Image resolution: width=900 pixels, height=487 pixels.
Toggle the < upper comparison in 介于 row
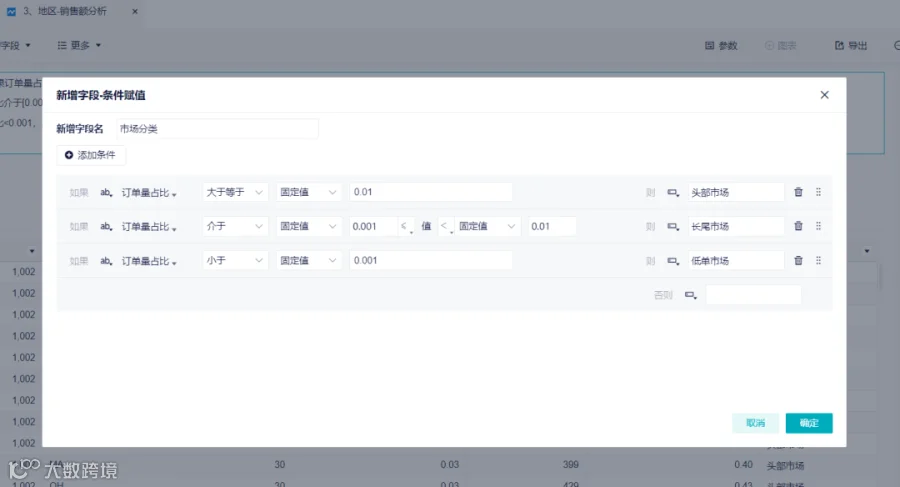click(x=445, y=227)
